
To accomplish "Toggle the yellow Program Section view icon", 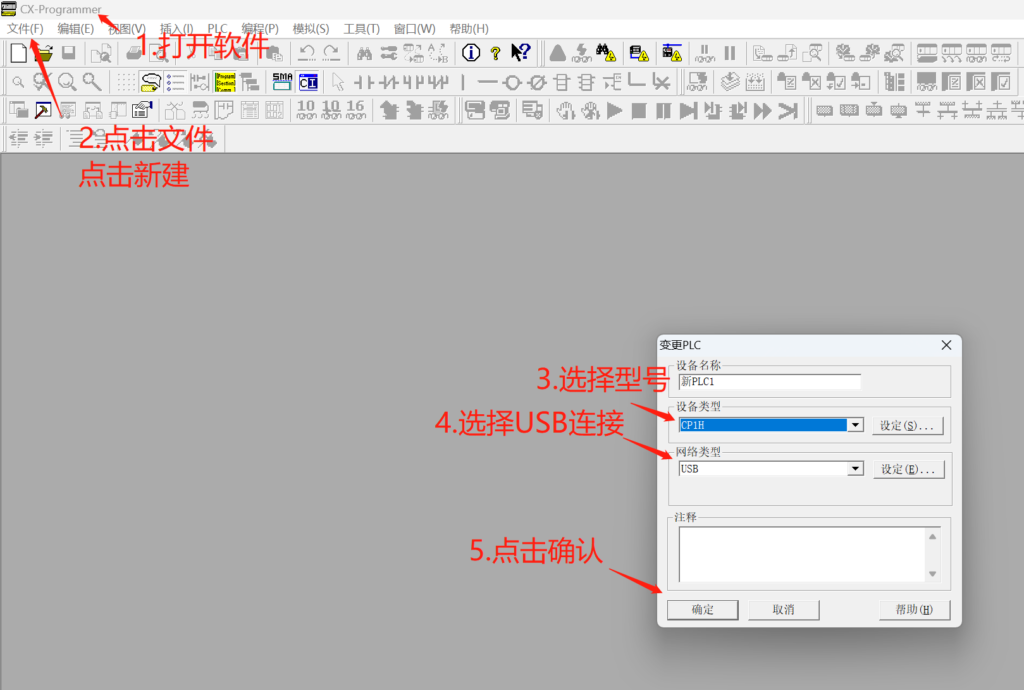I will point(225,82).
